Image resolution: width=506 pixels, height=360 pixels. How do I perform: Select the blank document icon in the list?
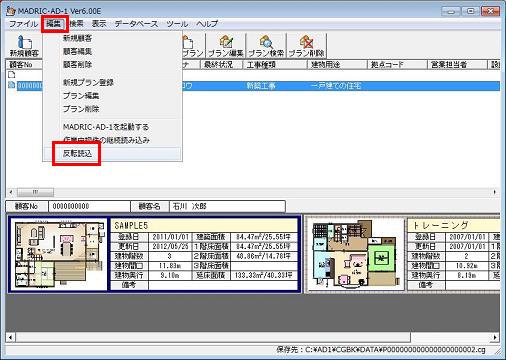click(12, 75)
